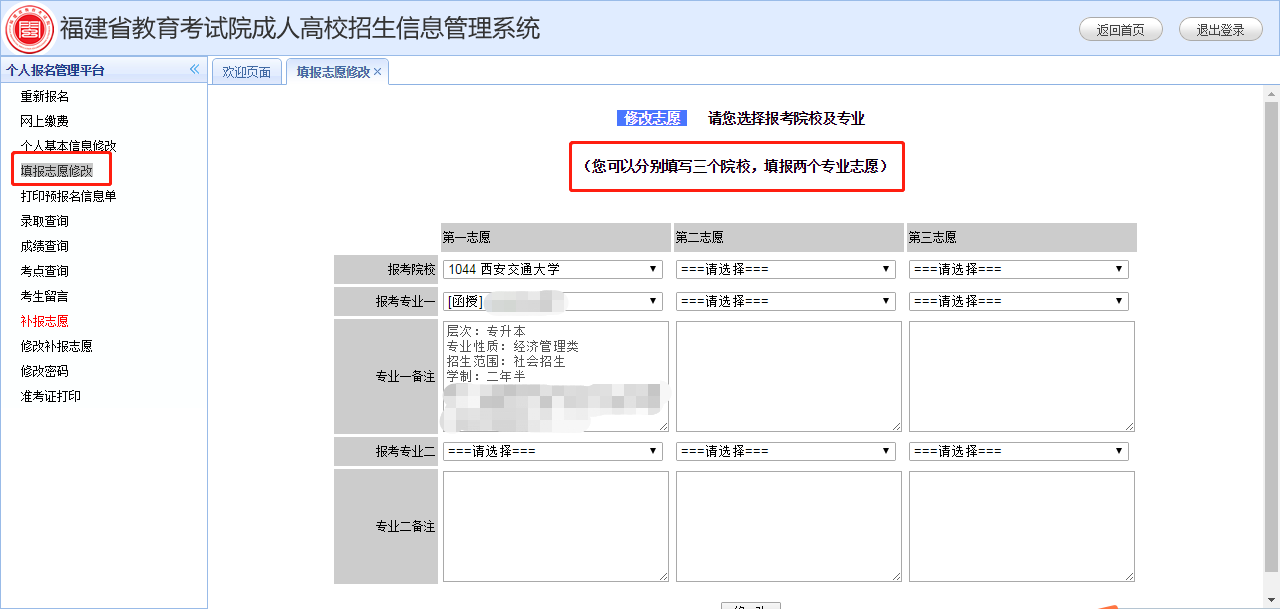Screen dimensions: 1280x609
Task: Expand 第二志愿 报考院校 dropdown
Action: click(x=785, y=269)
